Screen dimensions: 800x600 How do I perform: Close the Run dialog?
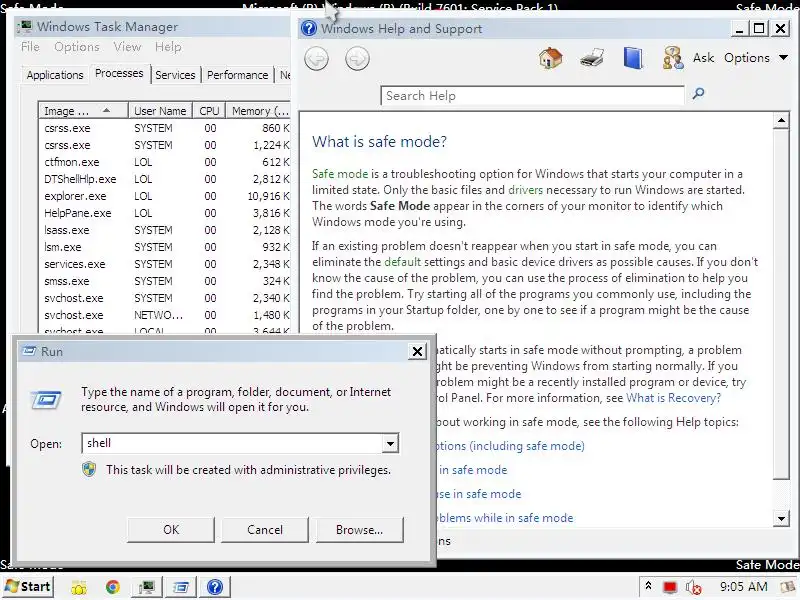coord(417,351)
